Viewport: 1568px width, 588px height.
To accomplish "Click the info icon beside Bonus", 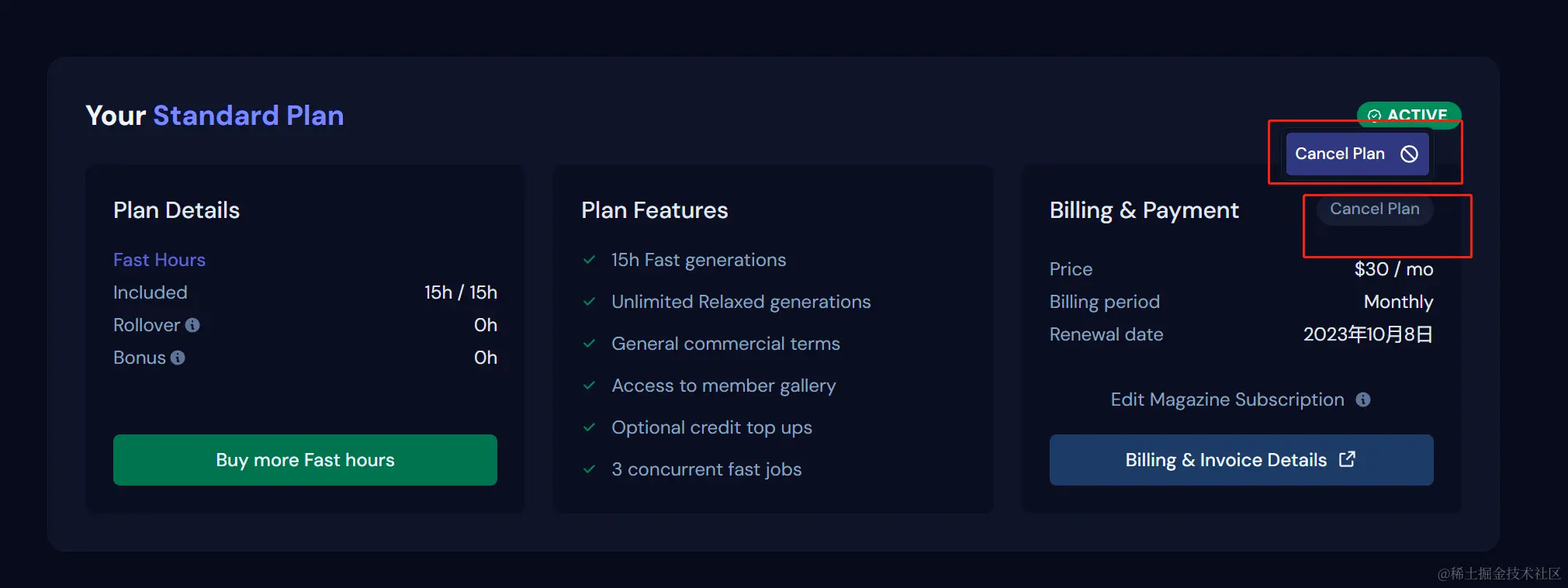I will coord(178,358).
